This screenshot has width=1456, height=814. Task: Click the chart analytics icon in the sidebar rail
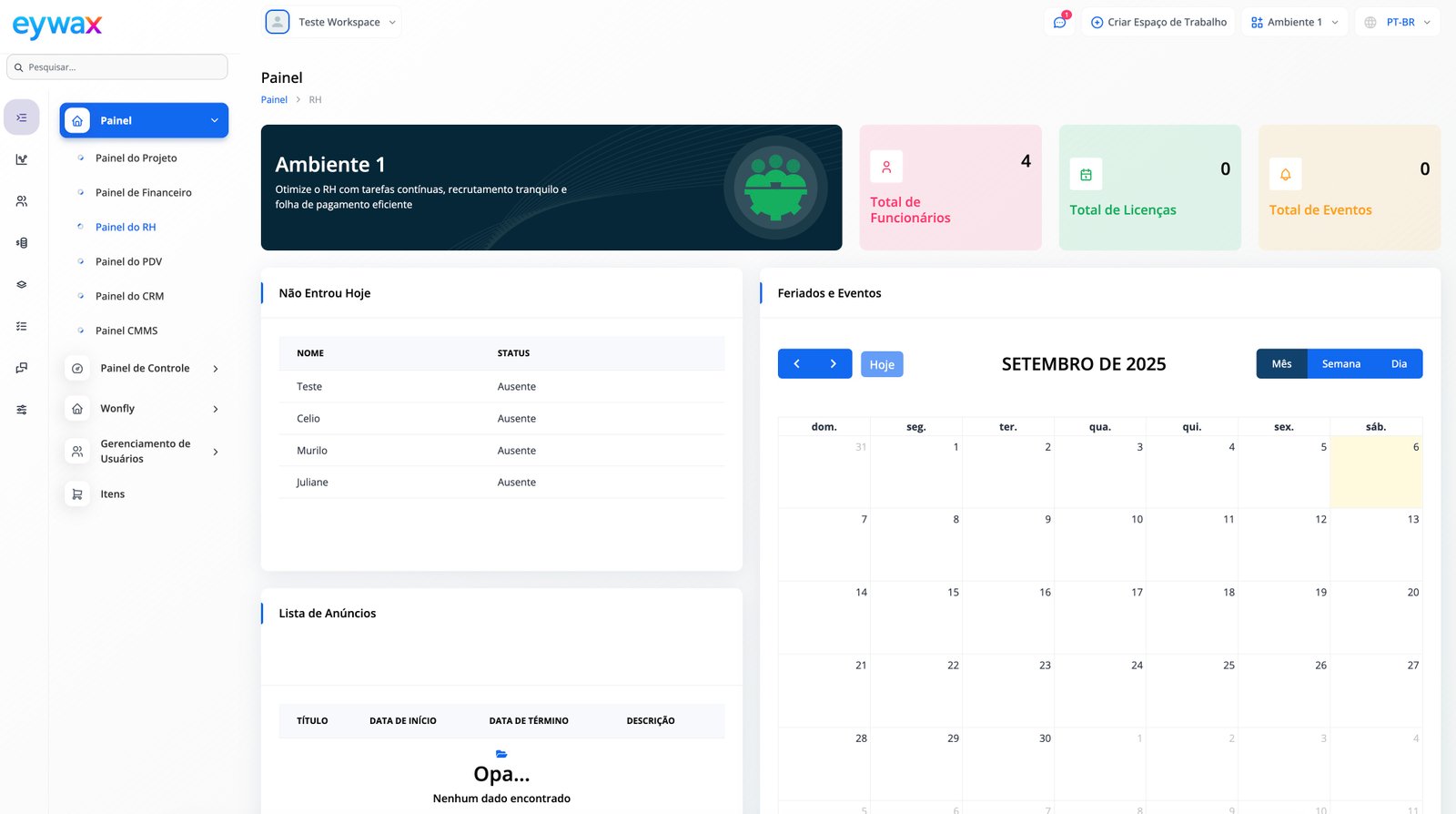click(22, 159)
